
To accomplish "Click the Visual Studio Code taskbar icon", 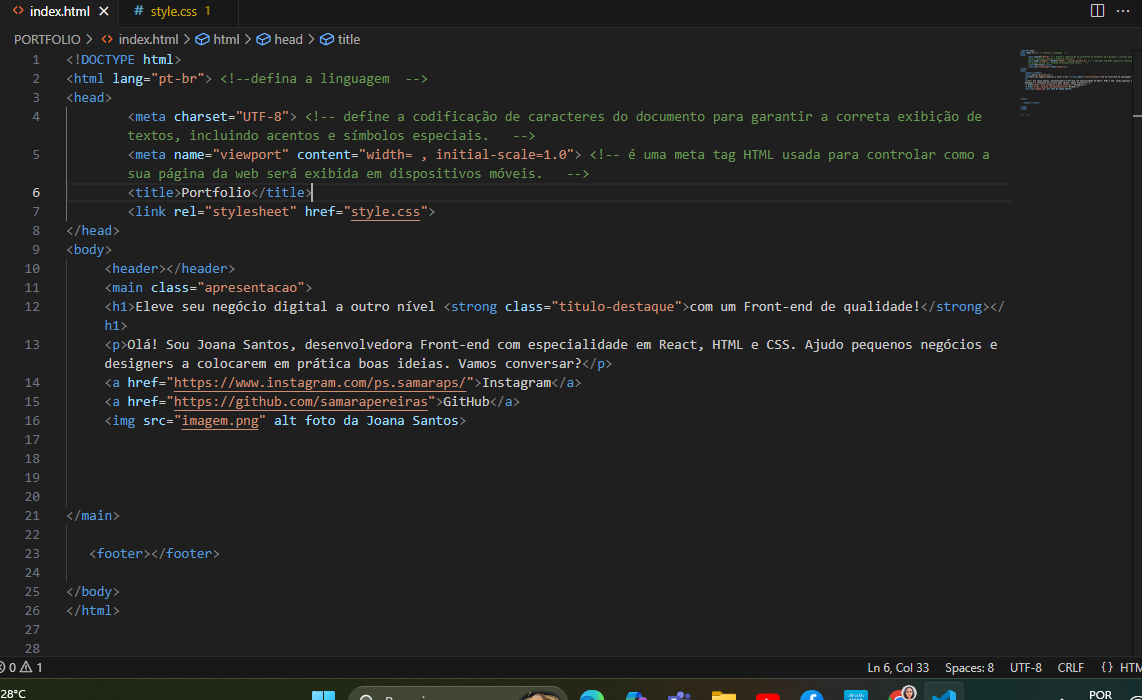I will [944, 694].
